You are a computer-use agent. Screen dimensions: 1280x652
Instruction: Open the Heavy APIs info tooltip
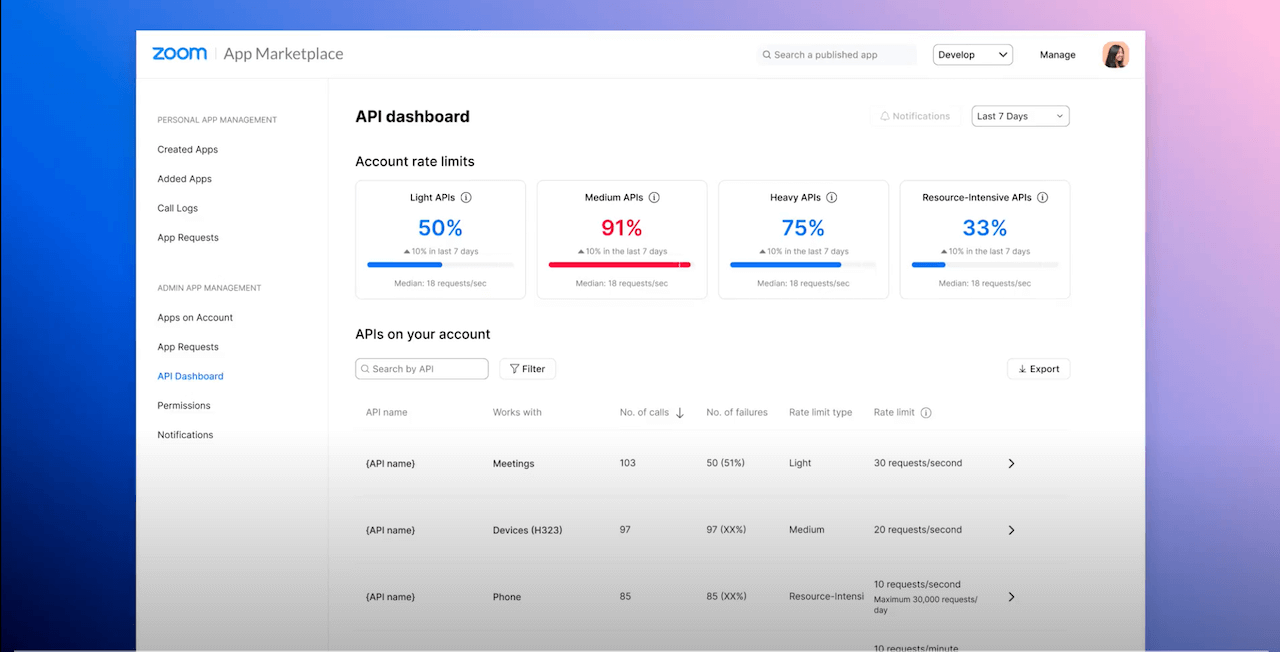coord(831,197)
